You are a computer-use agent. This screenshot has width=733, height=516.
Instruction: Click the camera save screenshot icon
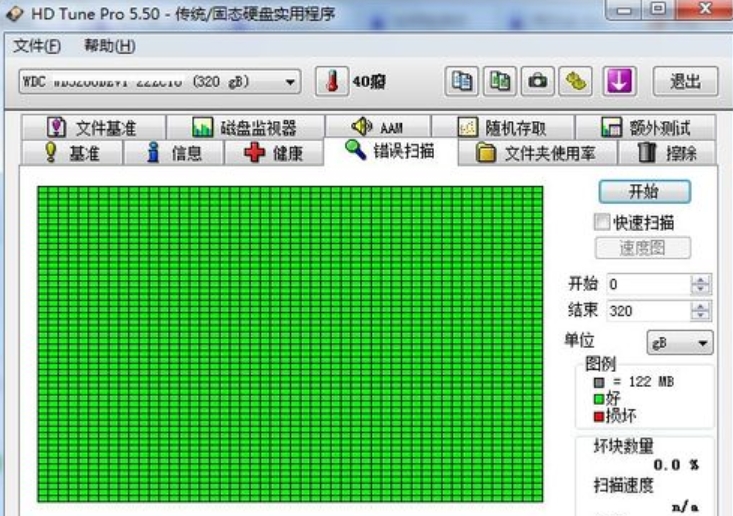coord(538,81)
